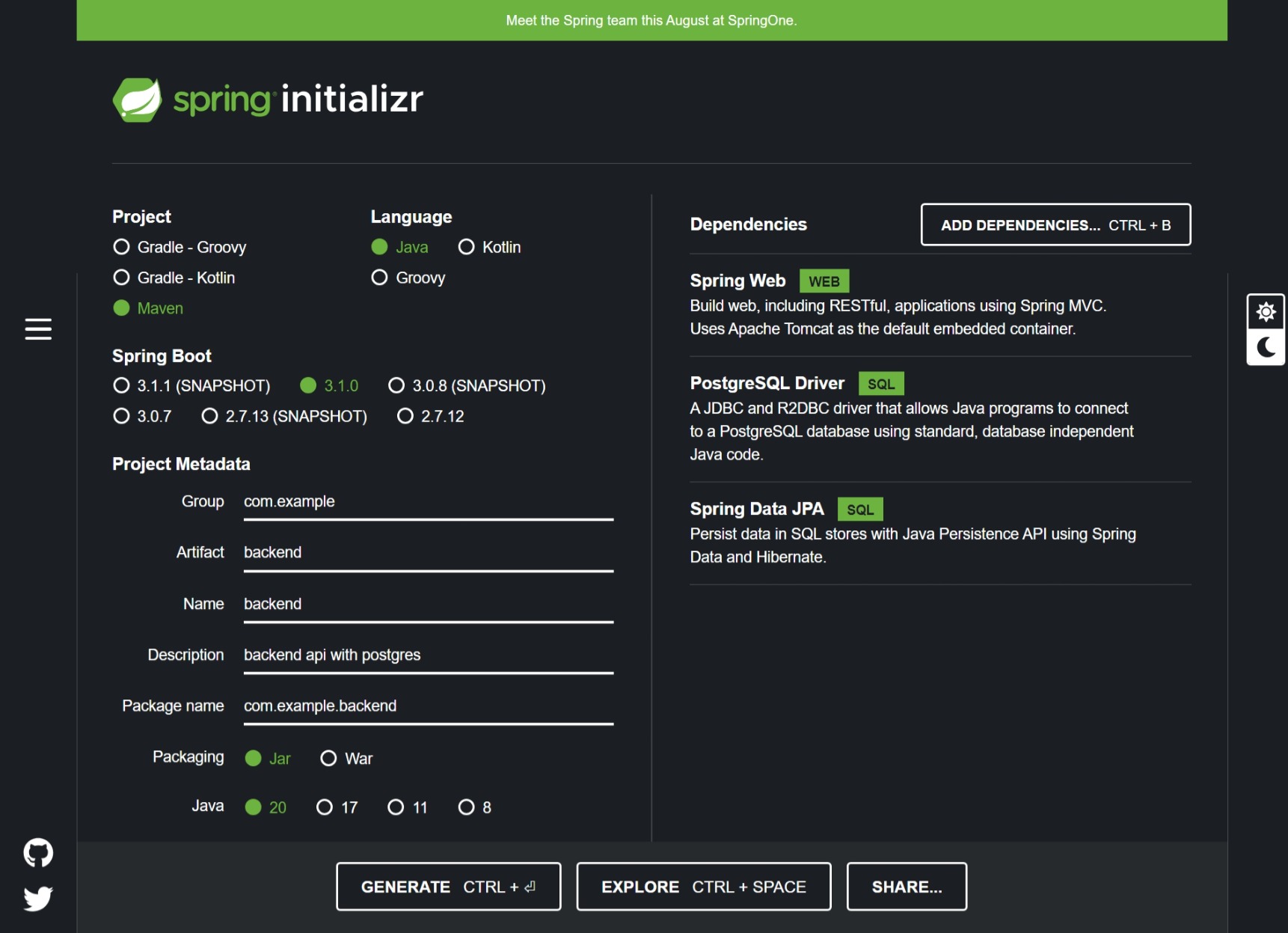Set packaging to War
This screenshot has width=1288, height=933.
point(346,759)
